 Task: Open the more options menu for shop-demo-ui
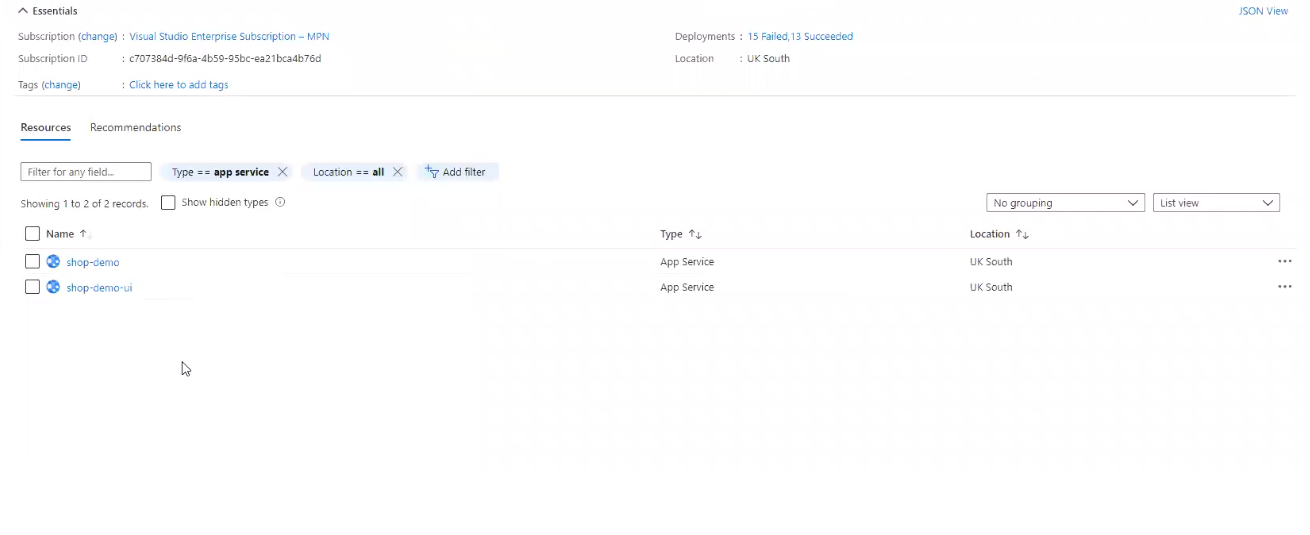(1284, 287)
